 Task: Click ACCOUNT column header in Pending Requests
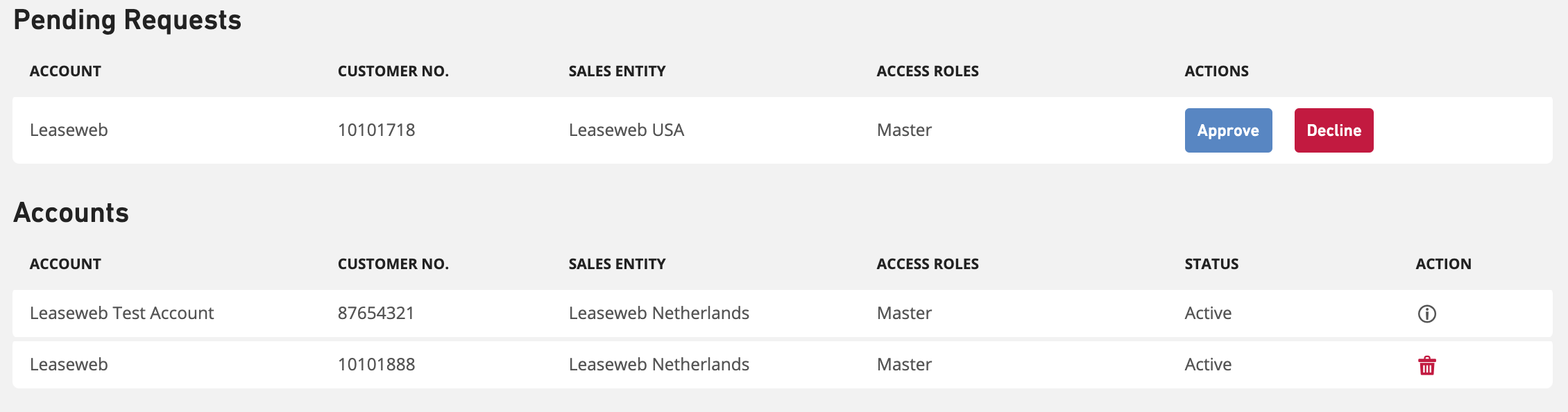(65, 71)
